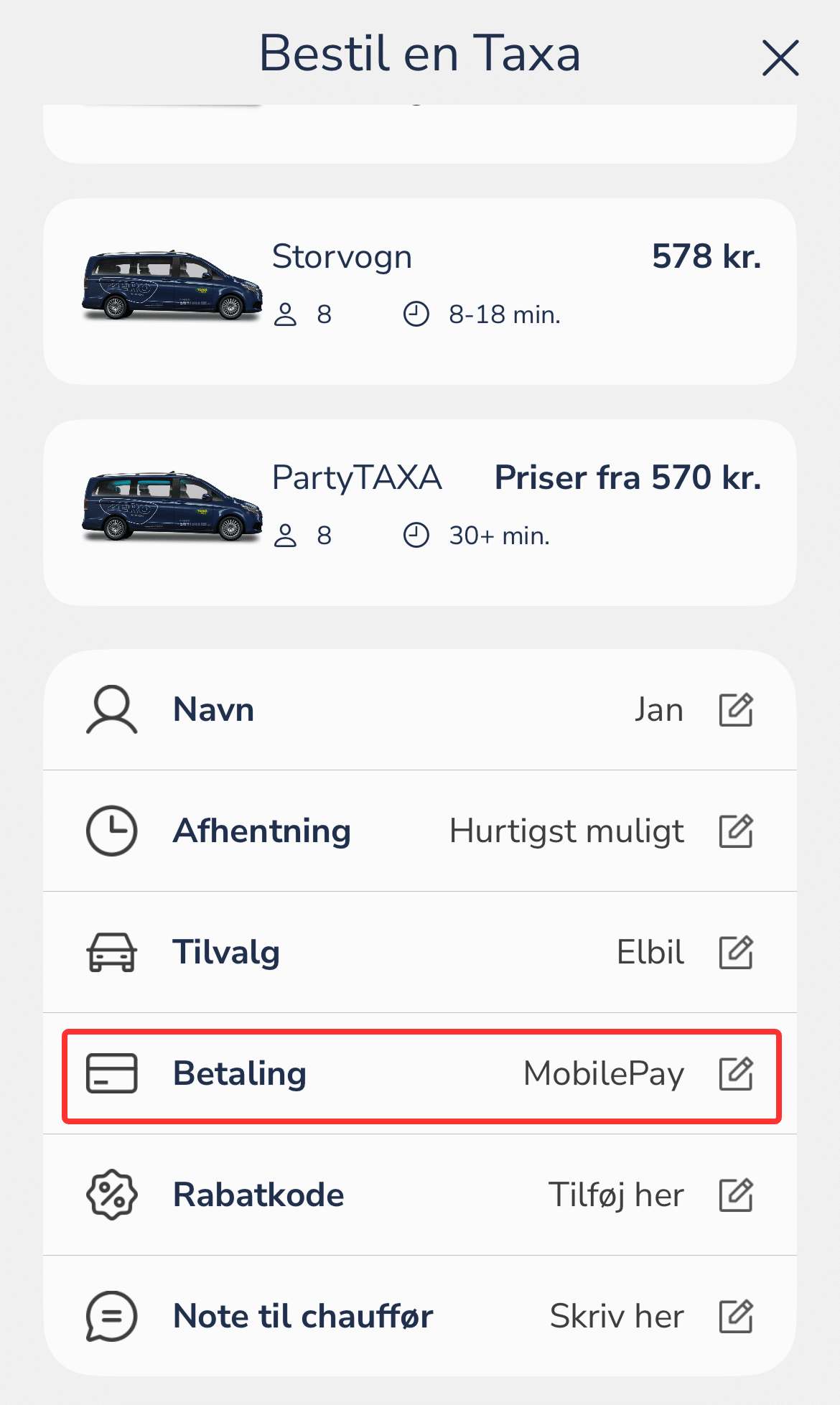Tap the clock icon beside Afhentning
840x1405 pixels.
tap(111, 831)
